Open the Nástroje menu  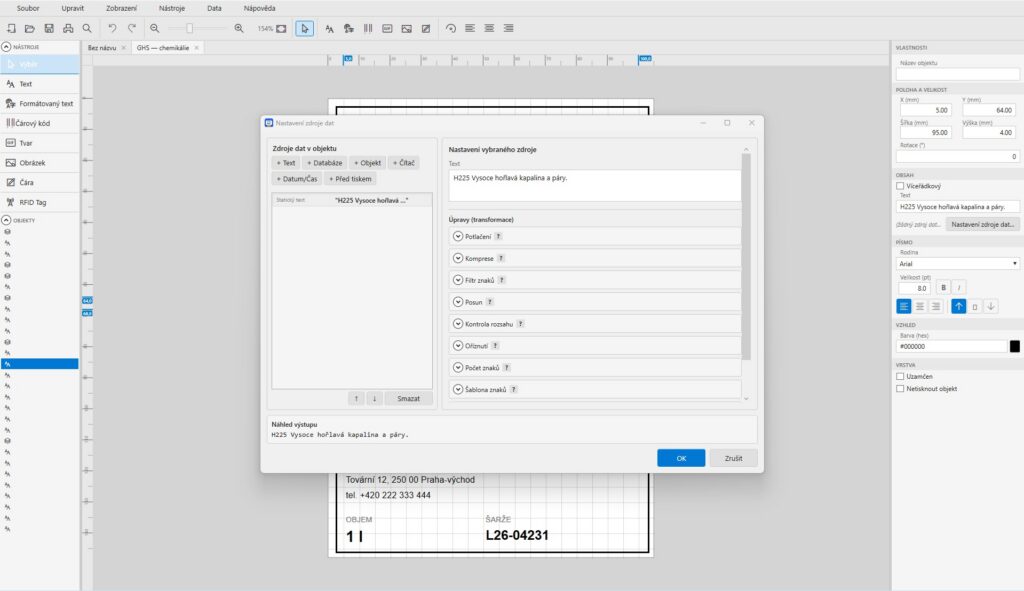tap(172, 8)
